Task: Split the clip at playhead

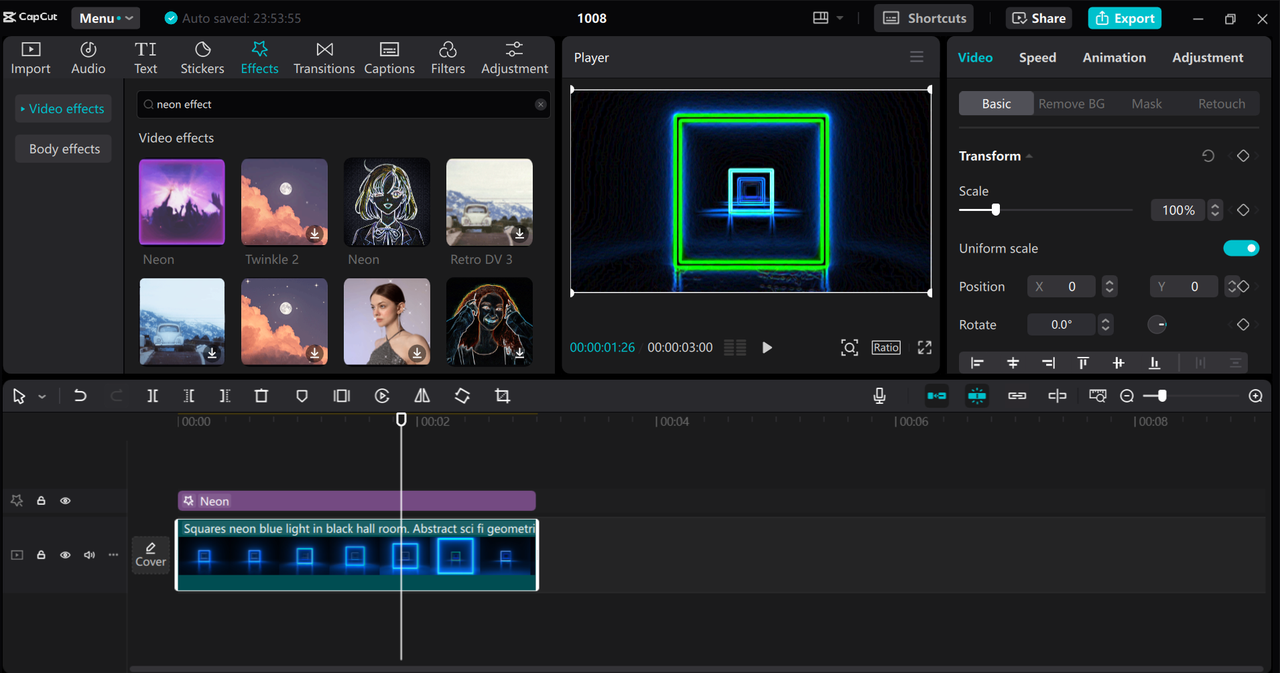Action: [152, 396]
